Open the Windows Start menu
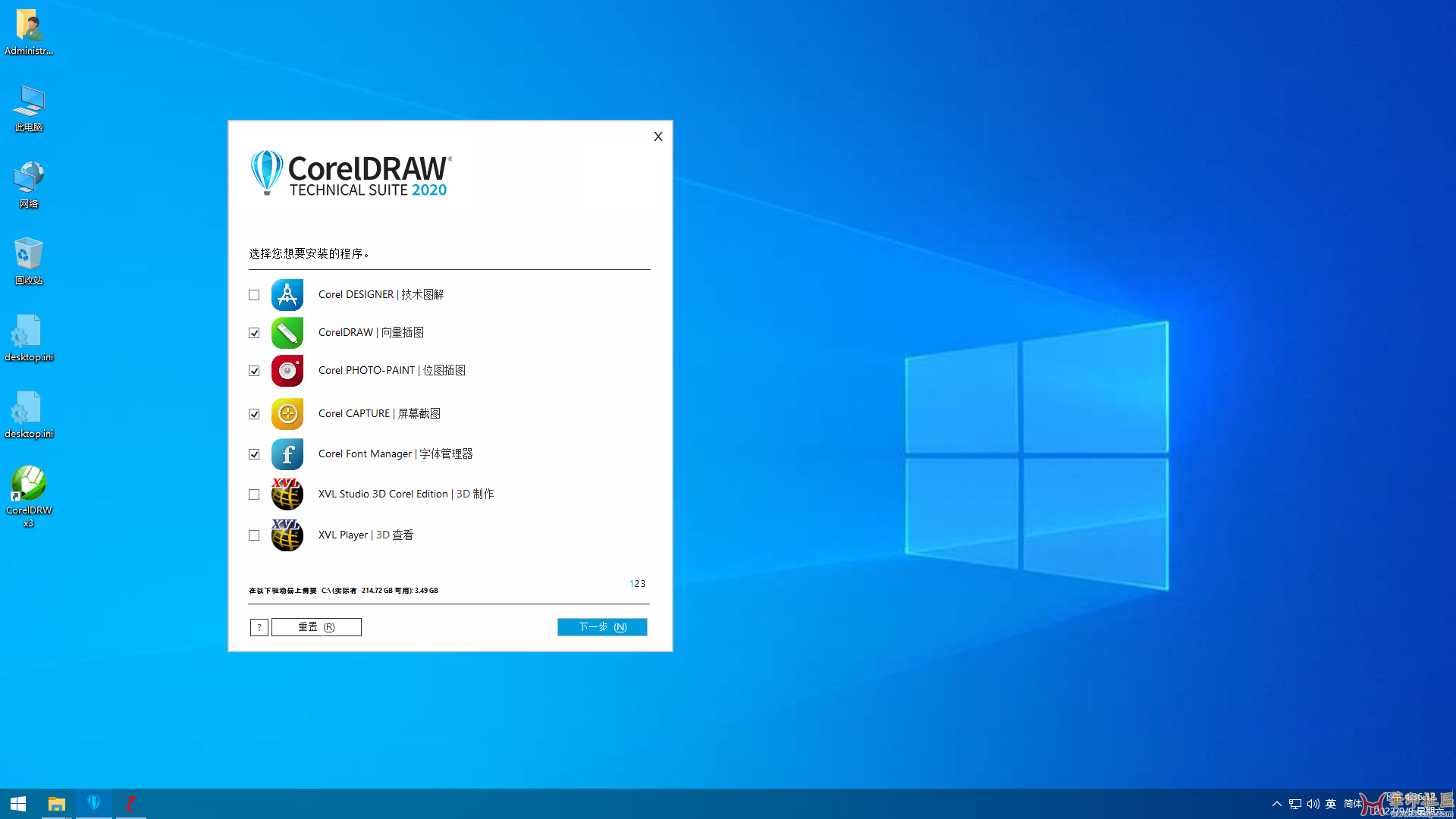Screen dimensions: 1456x819 18,804
